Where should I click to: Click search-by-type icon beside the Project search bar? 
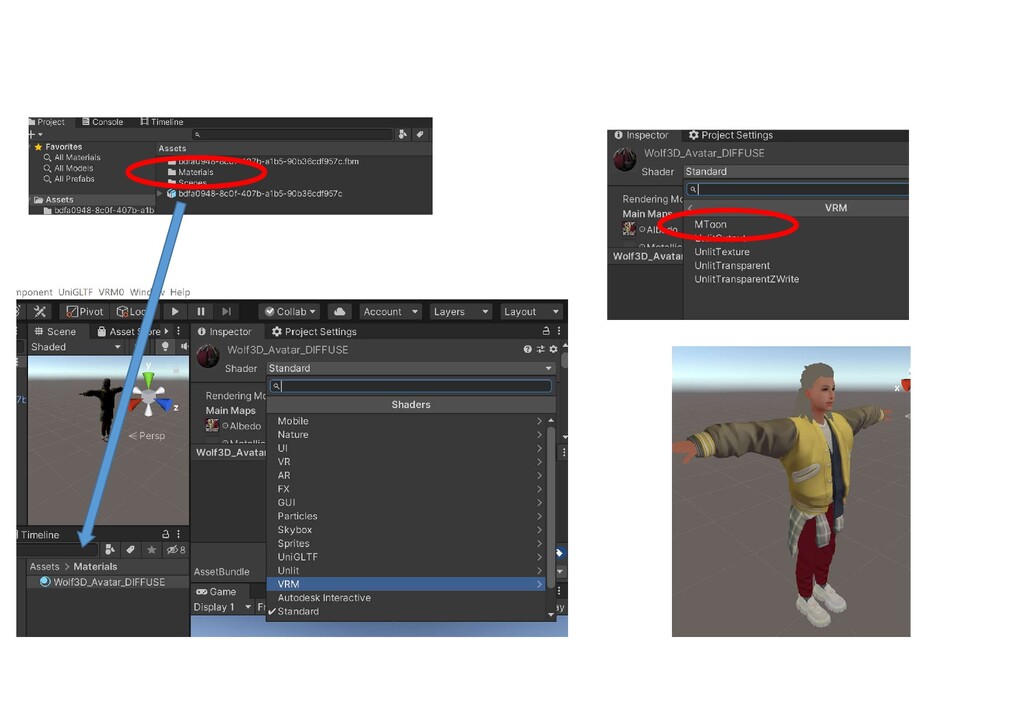point(403,134)
